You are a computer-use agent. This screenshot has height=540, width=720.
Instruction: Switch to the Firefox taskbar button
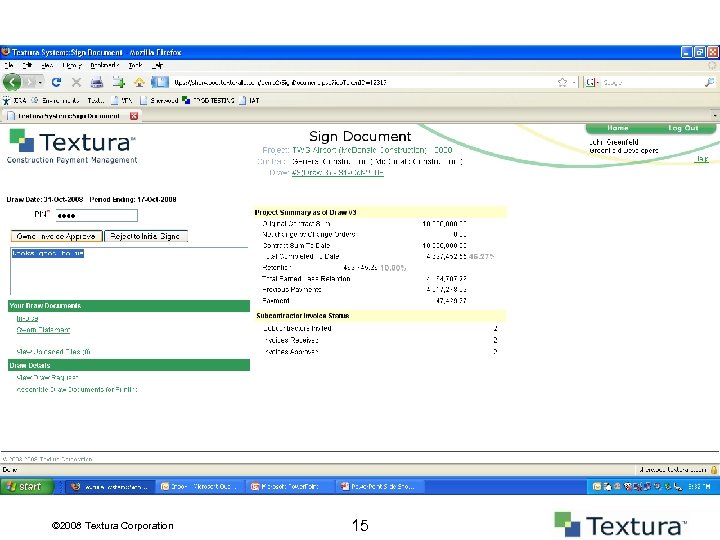coord(109,487)
